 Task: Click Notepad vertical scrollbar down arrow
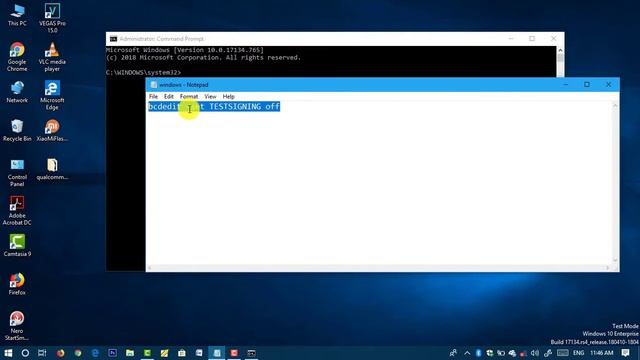pos(615,260)
